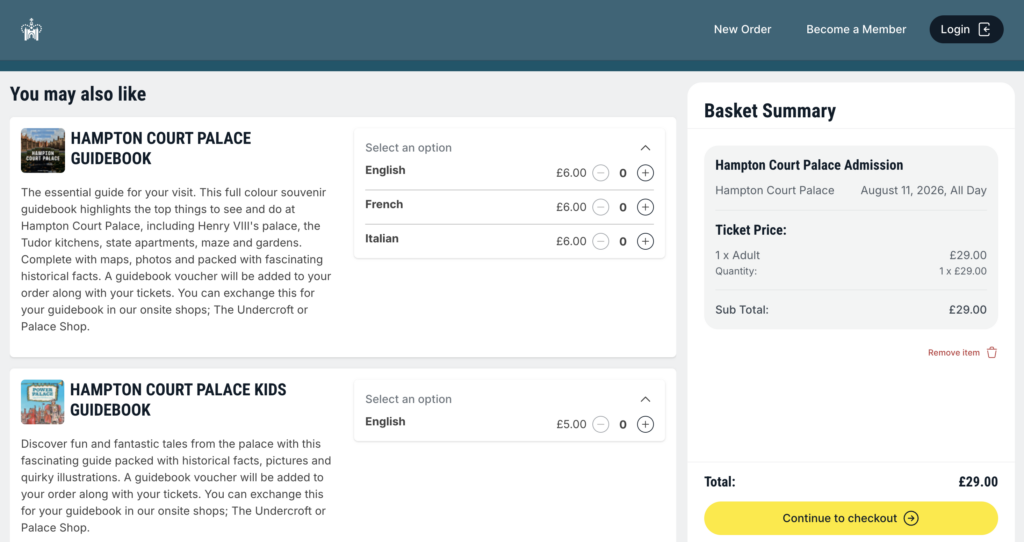
Task: Click the Ticket Price: label
Action: (x=750, y=230)
